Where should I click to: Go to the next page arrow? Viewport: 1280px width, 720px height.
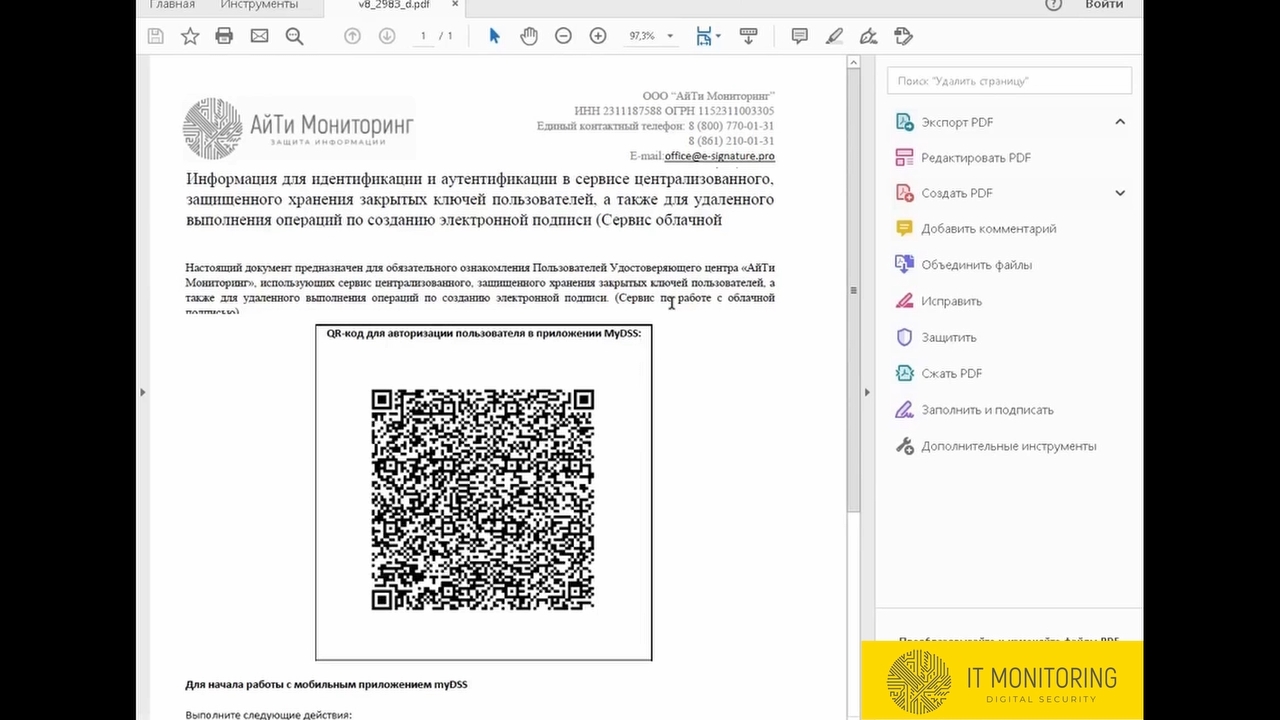tap(387, 36)
